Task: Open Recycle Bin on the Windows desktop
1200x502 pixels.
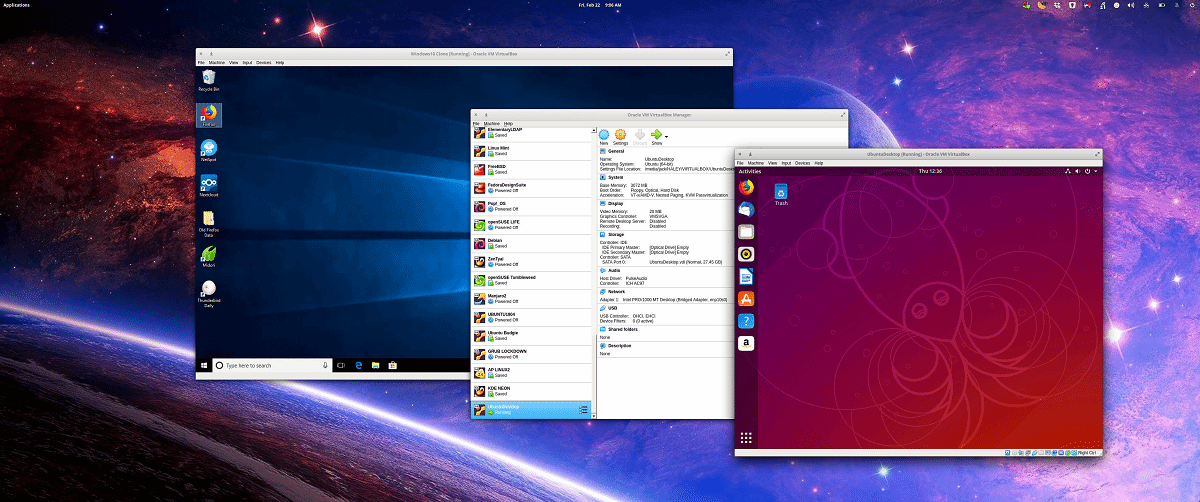Action: (209, 79)
